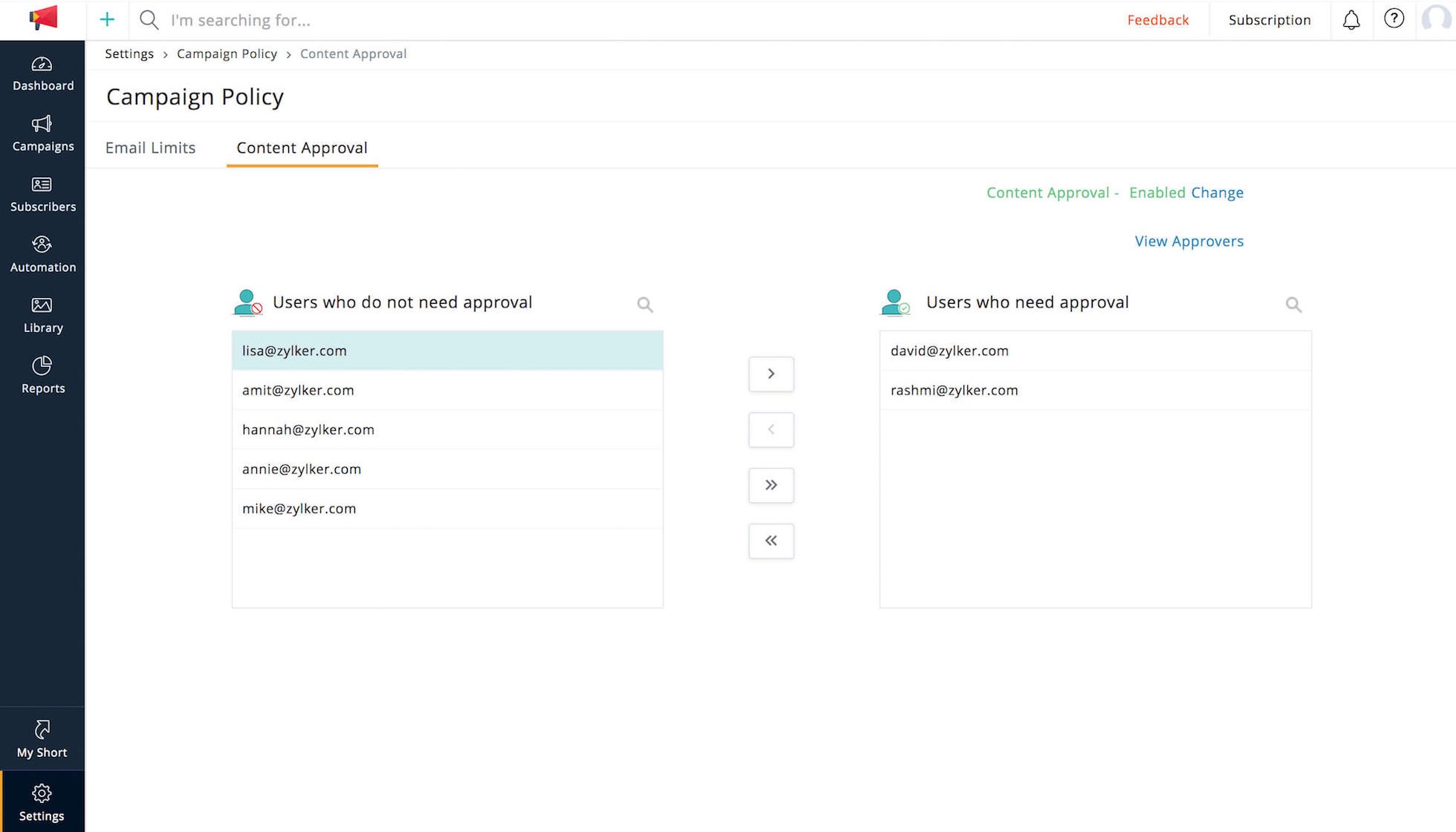Search users who need approval
The height and width of the screenshot is (832, 1456).
pos(1293,305)
